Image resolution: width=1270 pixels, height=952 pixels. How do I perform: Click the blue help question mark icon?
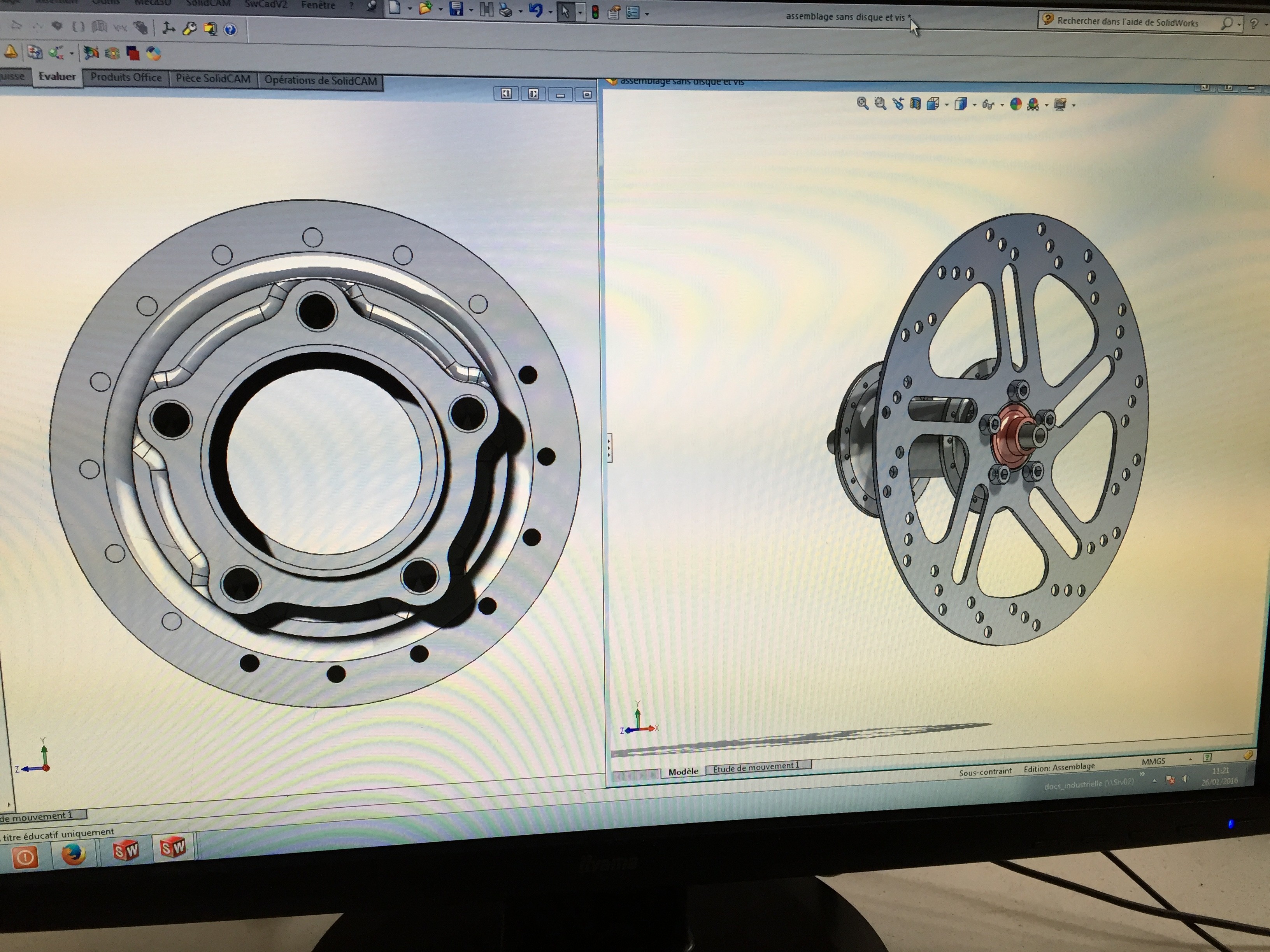[x=230, y=30]
